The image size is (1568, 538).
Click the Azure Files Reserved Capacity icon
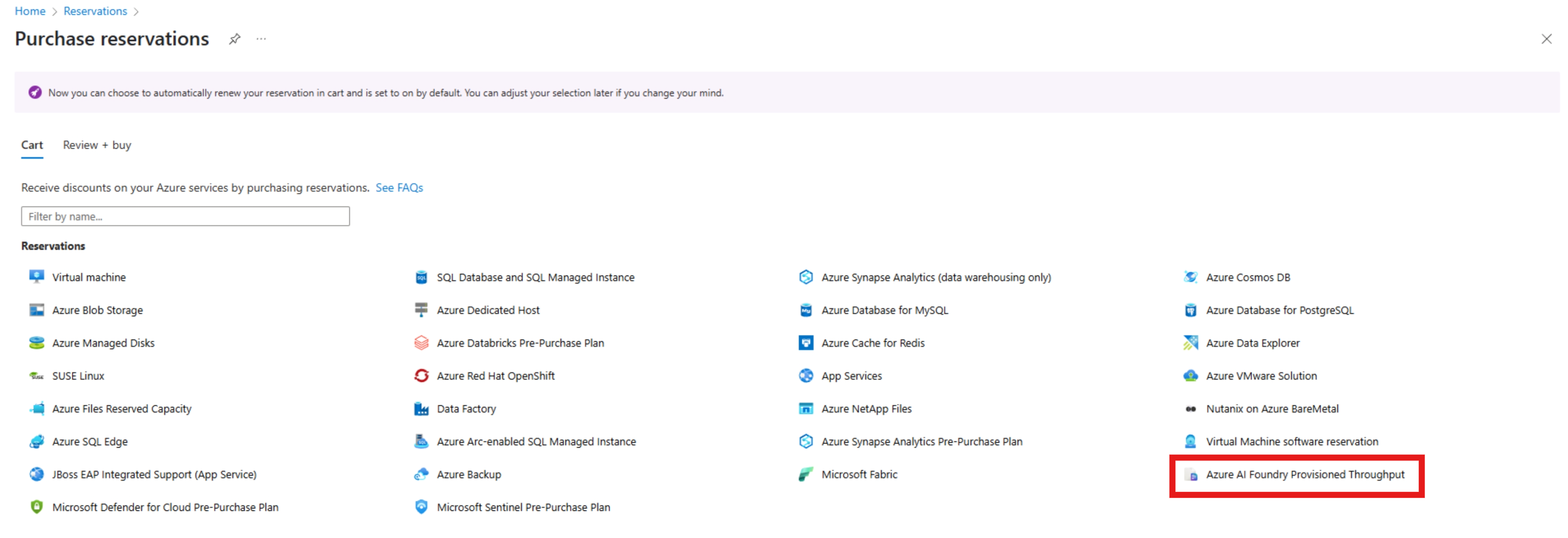36,409
